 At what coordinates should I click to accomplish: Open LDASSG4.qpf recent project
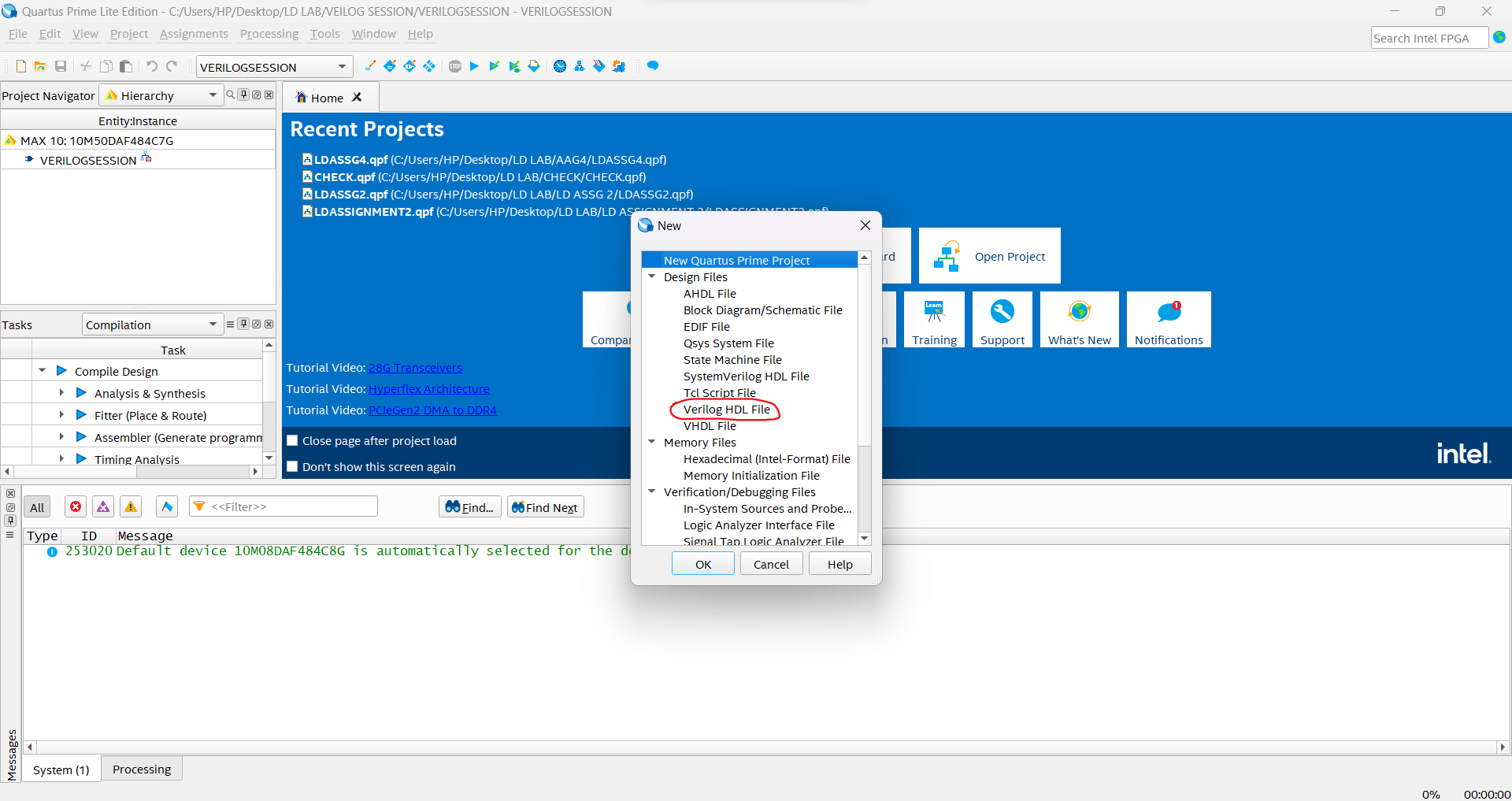(x=484, y=159)
